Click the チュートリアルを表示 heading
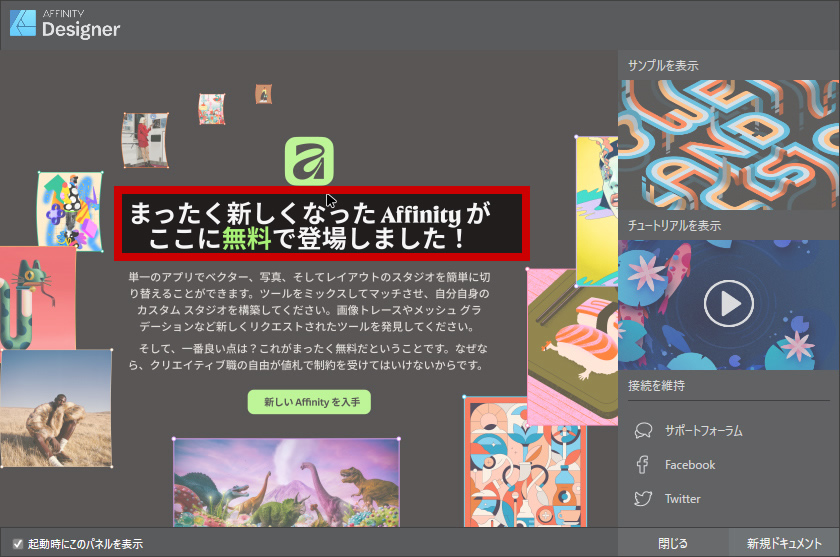840x557 pixels. point(674,225)
